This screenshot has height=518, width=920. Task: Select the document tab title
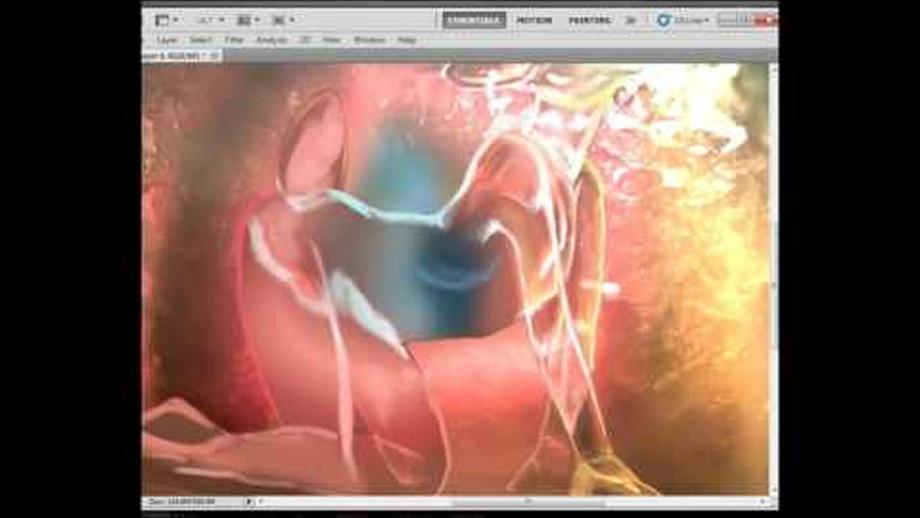(x=172, y=56)
